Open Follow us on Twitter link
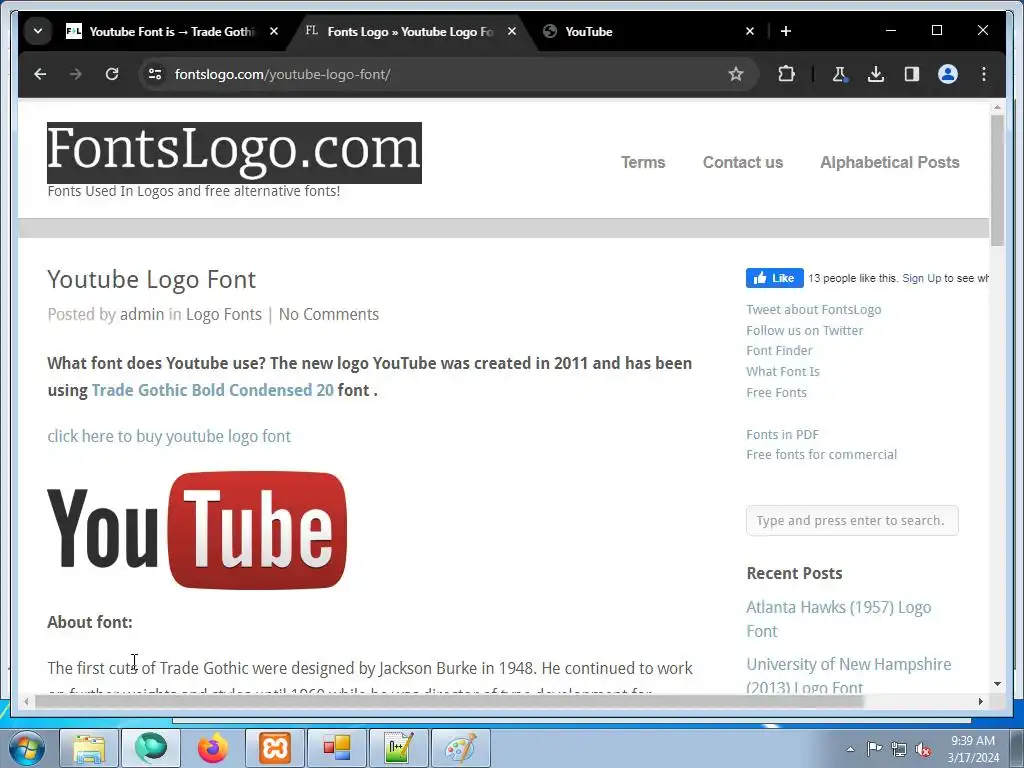 coord(804,330)
